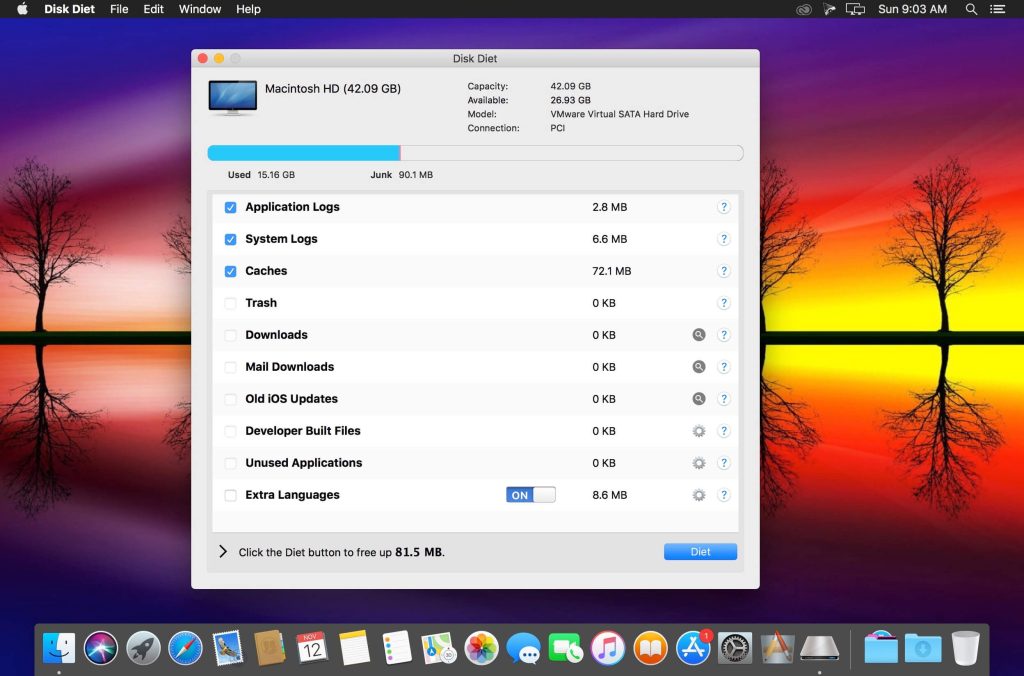
Task: Click the magnifier icon beside Mail Downloads
Action: (699, 367)
